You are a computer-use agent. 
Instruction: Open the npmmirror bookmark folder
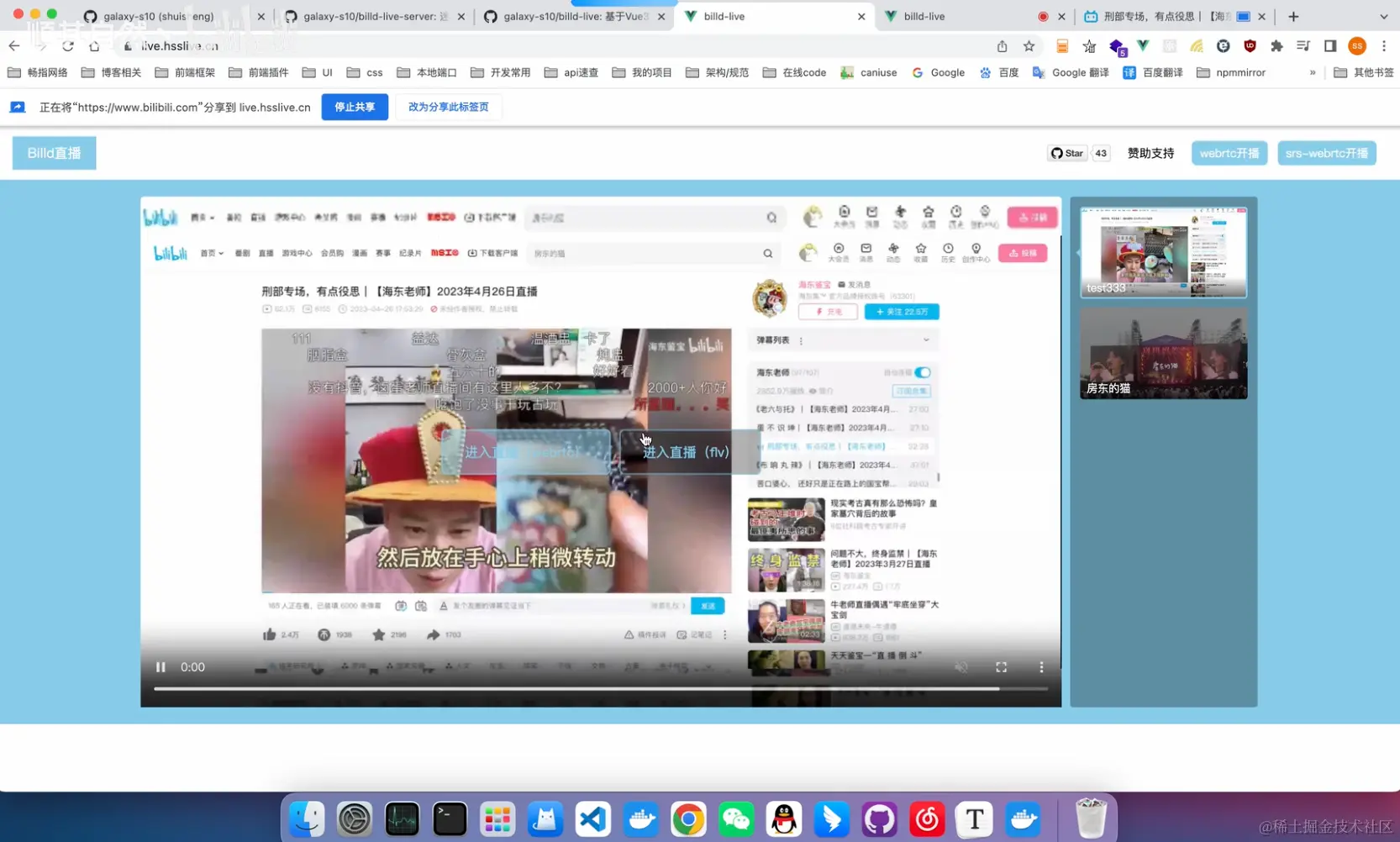(x=1231, y=72)
